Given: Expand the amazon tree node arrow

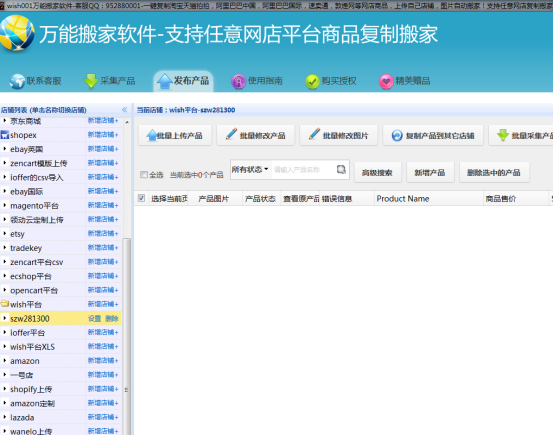Looking at the screenshot, I should (5, 360).
